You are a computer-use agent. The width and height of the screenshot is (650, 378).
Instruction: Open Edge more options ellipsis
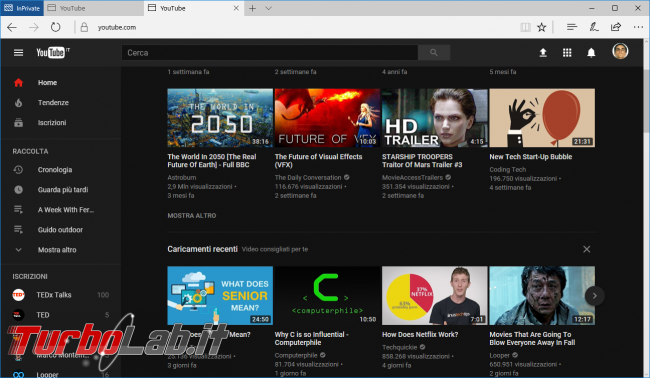(x=638, y=27)
